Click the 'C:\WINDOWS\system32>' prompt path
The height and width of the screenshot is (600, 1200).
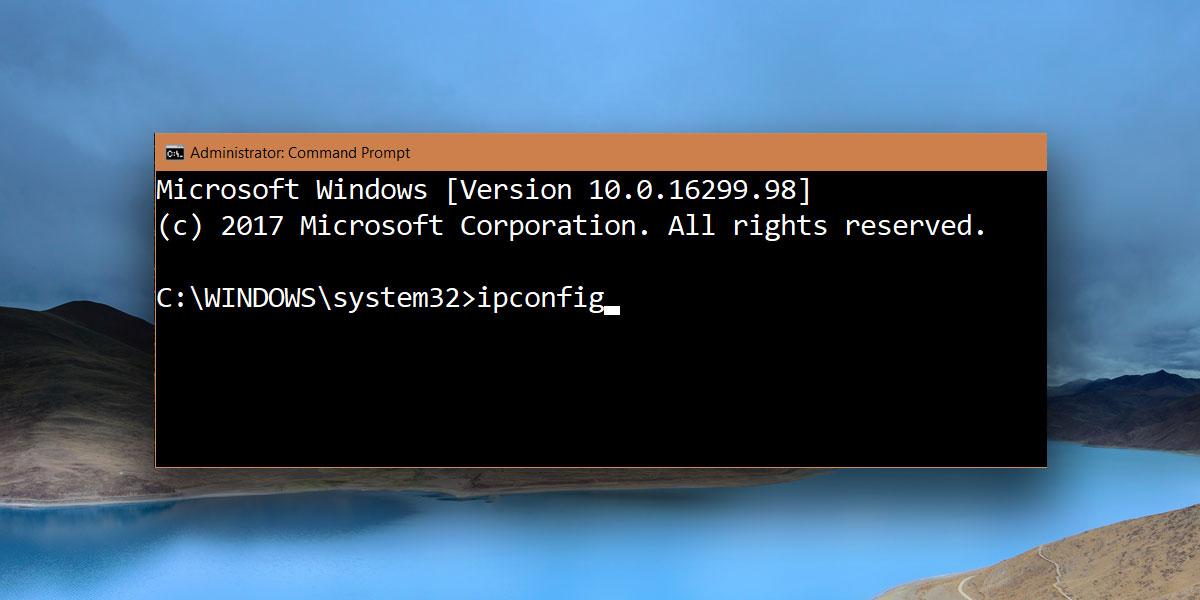click(x=316, y=299)
